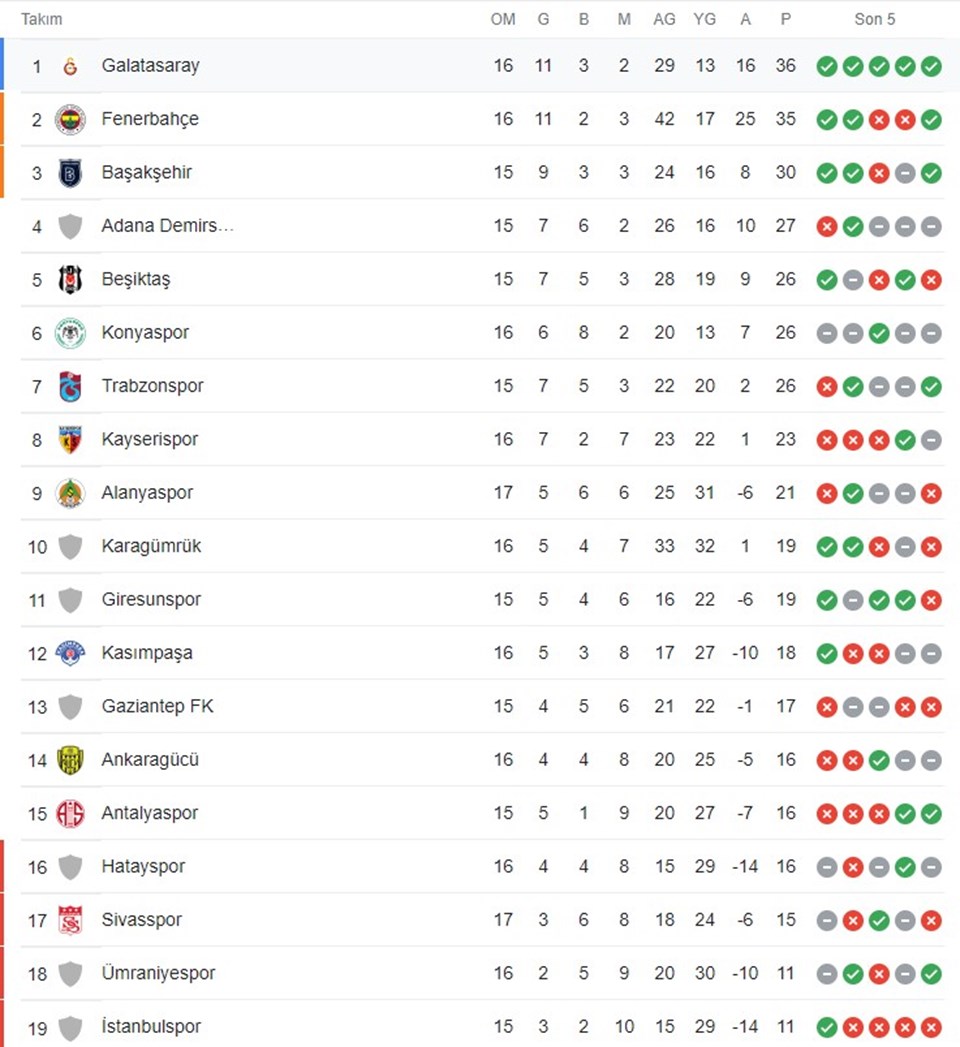This screenshot has height=1047, width=960.
Task: Click Galatasaray's most recent win indicator
Action: (931, 66)
